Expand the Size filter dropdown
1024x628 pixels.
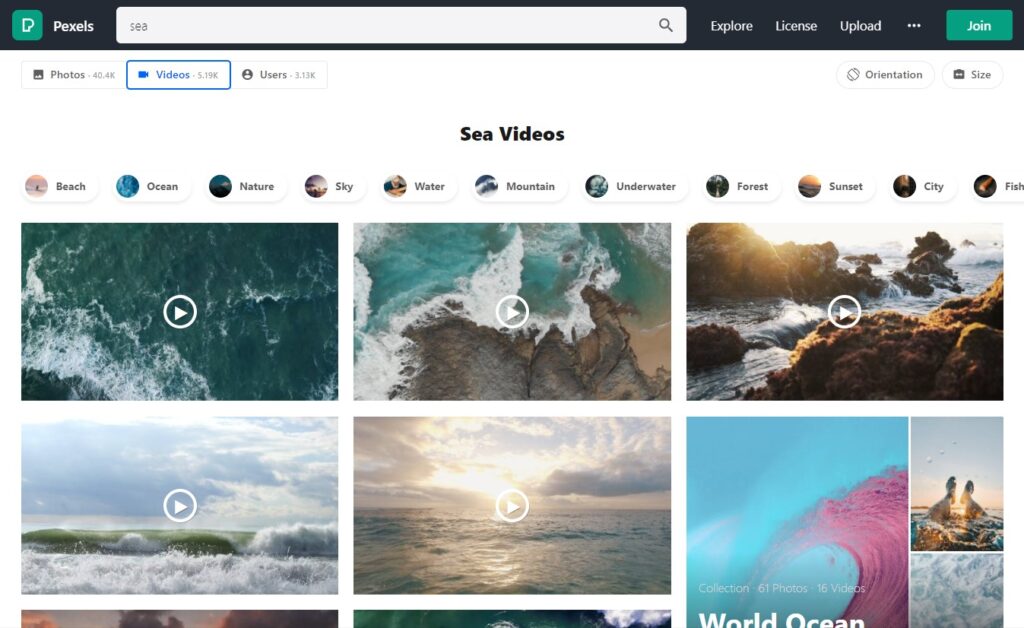[971, 75]
